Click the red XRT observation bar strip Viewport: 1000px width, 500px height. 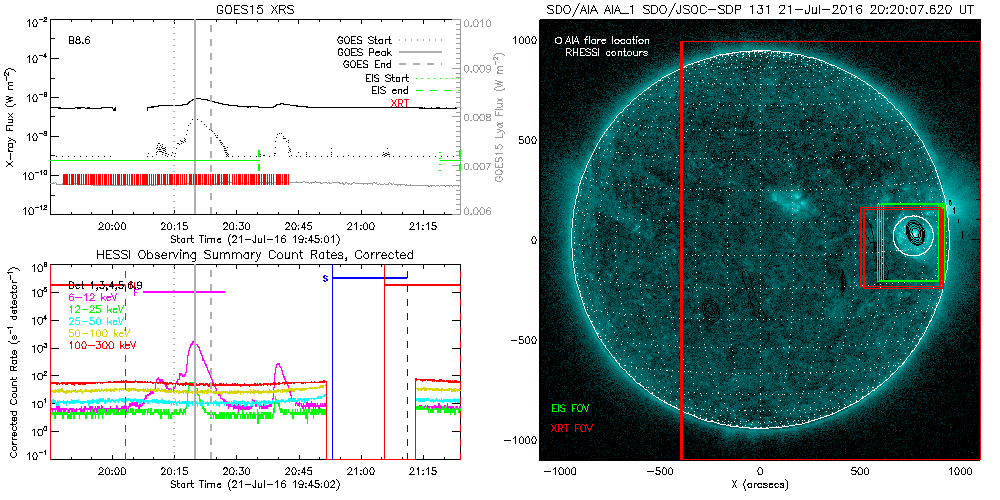point(175,179)
